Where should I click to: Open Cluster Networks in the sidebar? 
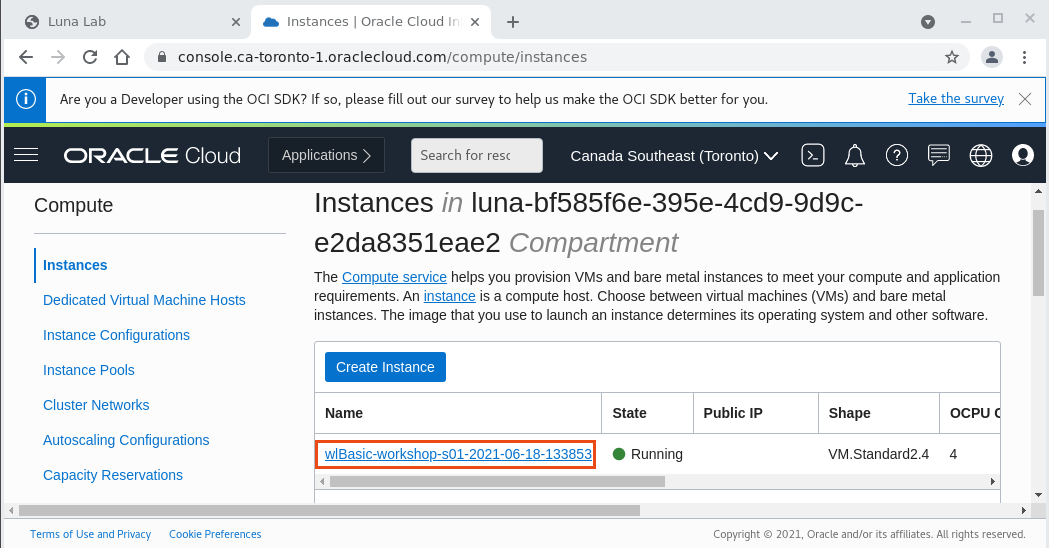[x=96, y=405]
